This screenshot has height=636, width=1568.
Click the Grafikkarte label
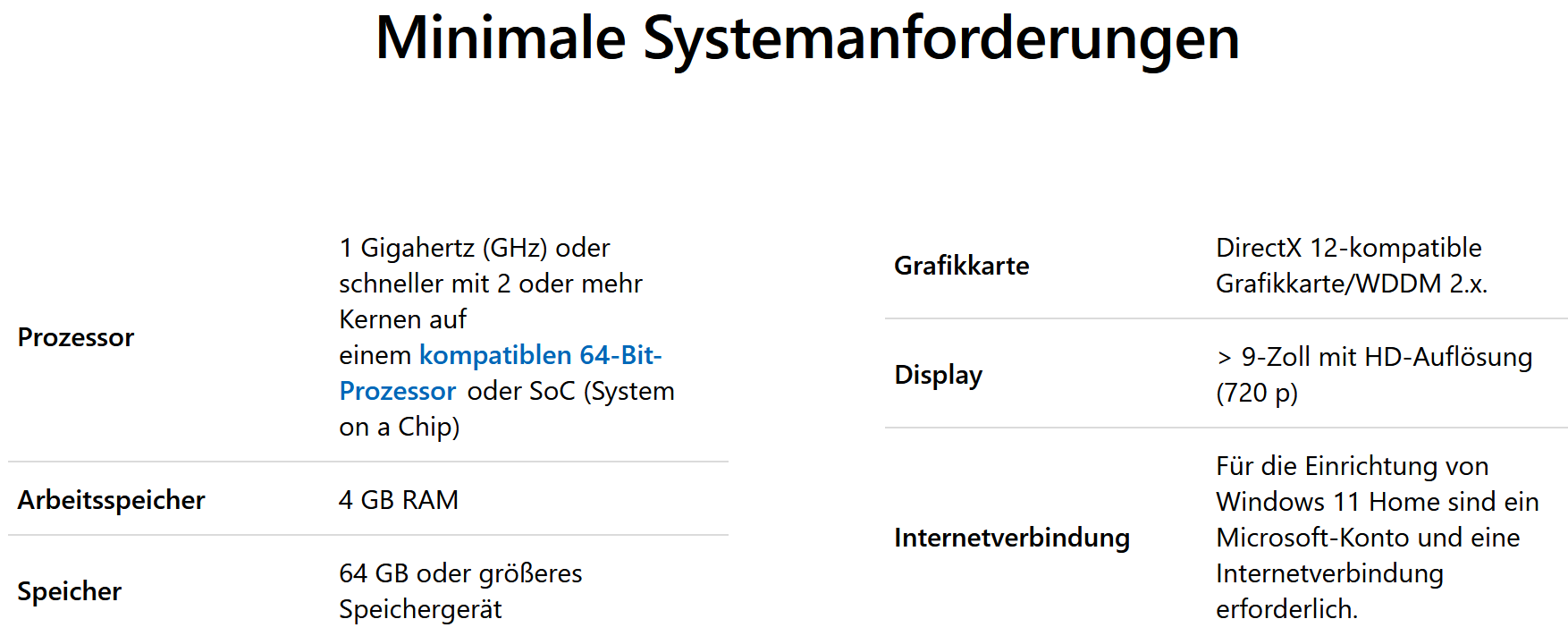click(x=962, y=266)
